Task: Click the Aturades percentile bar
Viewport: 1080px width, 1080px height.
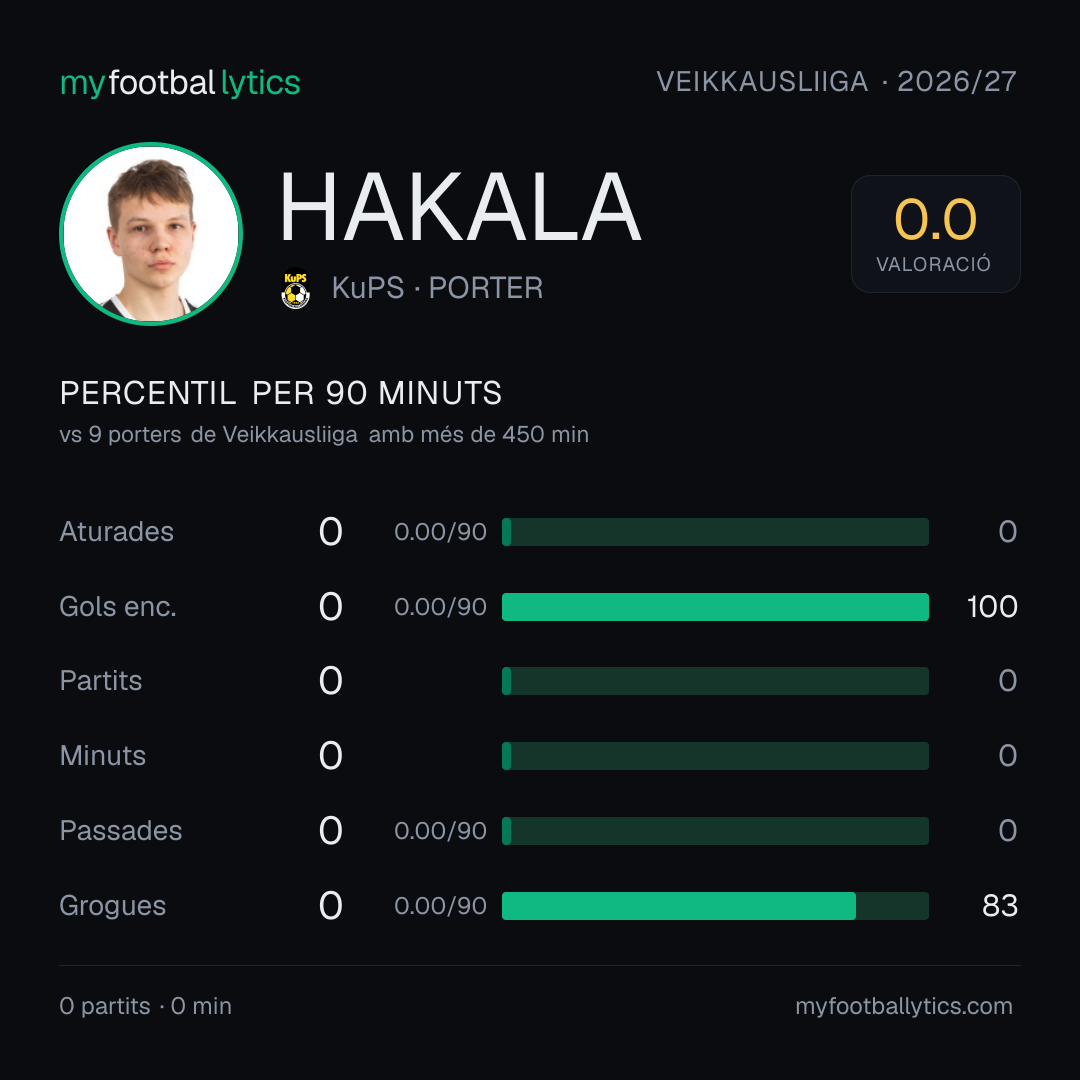Action: (x=715, y=532)
